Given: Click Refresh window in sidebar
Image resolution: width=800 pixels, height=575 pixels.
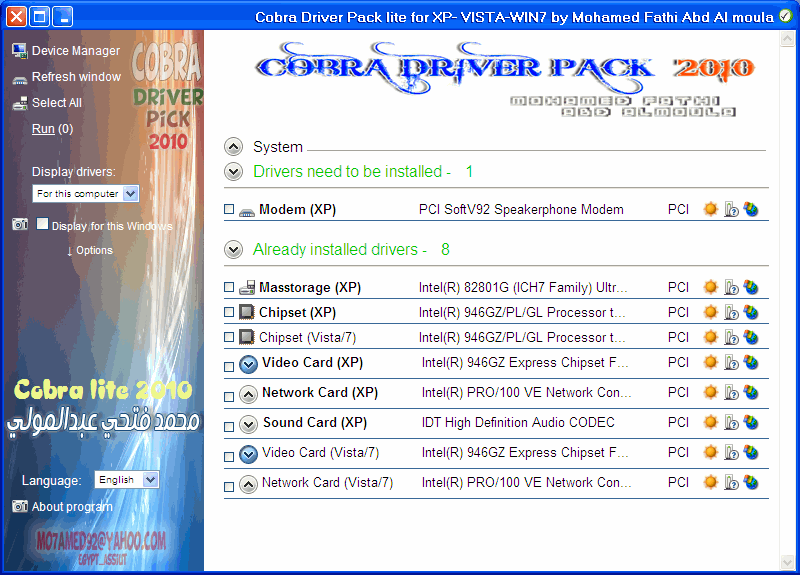Looking at the screenshot, I should click(76, 77).
